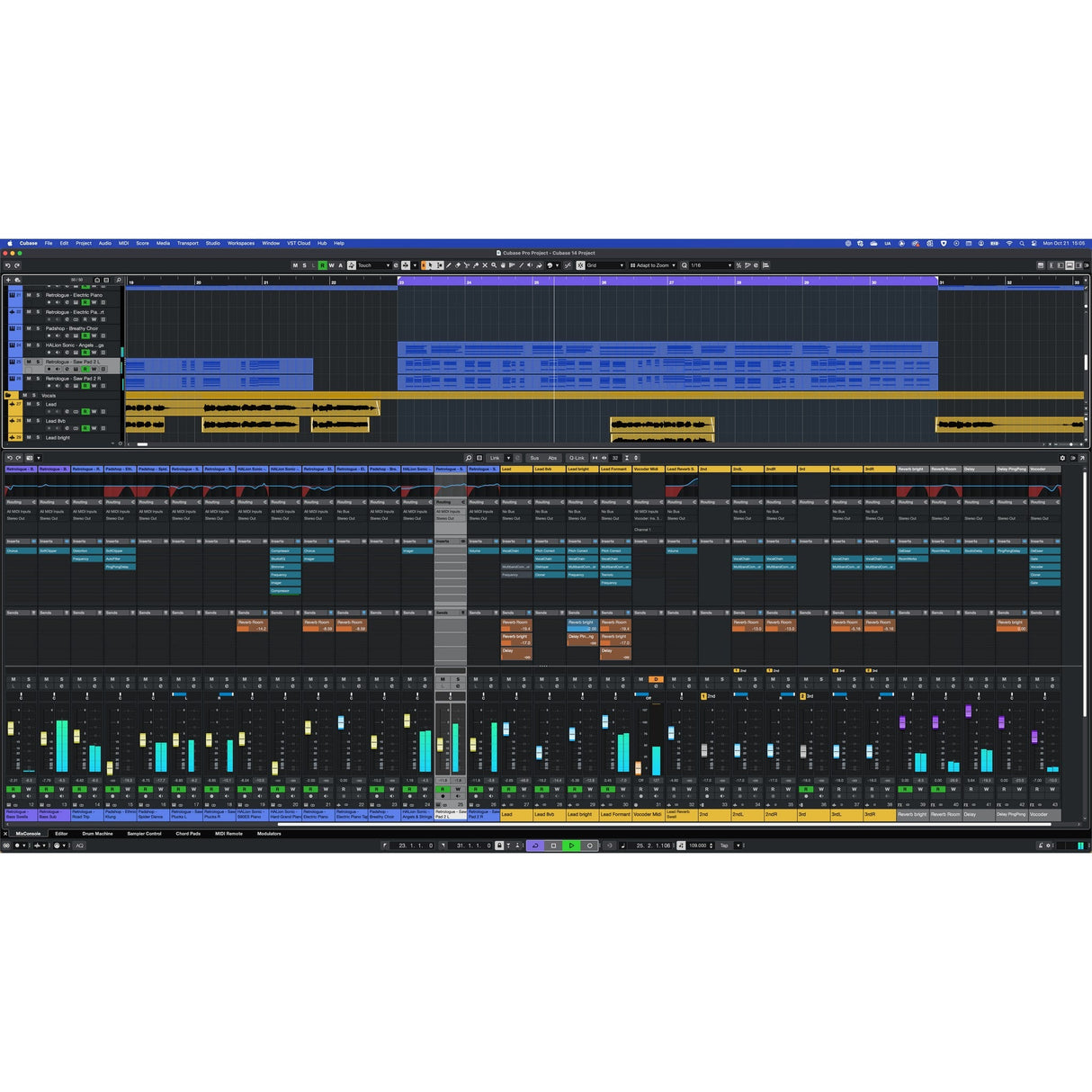Mute the Vocals folder track
Viewport: 1092px width, 1092px height.
pos(25,395)
